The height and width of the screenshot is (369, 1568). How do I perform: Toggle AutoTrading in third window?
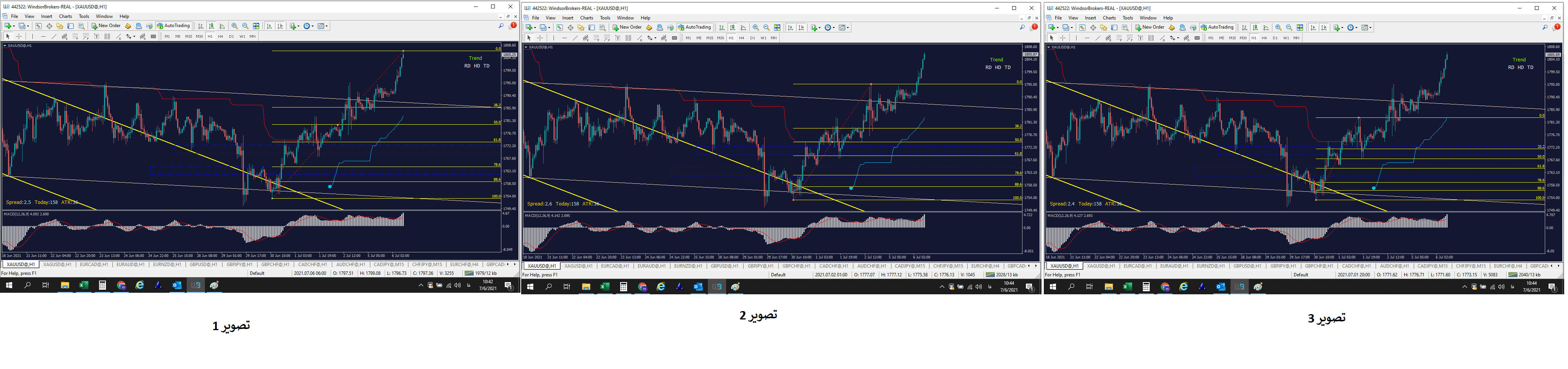click(x=1218, y=27)
